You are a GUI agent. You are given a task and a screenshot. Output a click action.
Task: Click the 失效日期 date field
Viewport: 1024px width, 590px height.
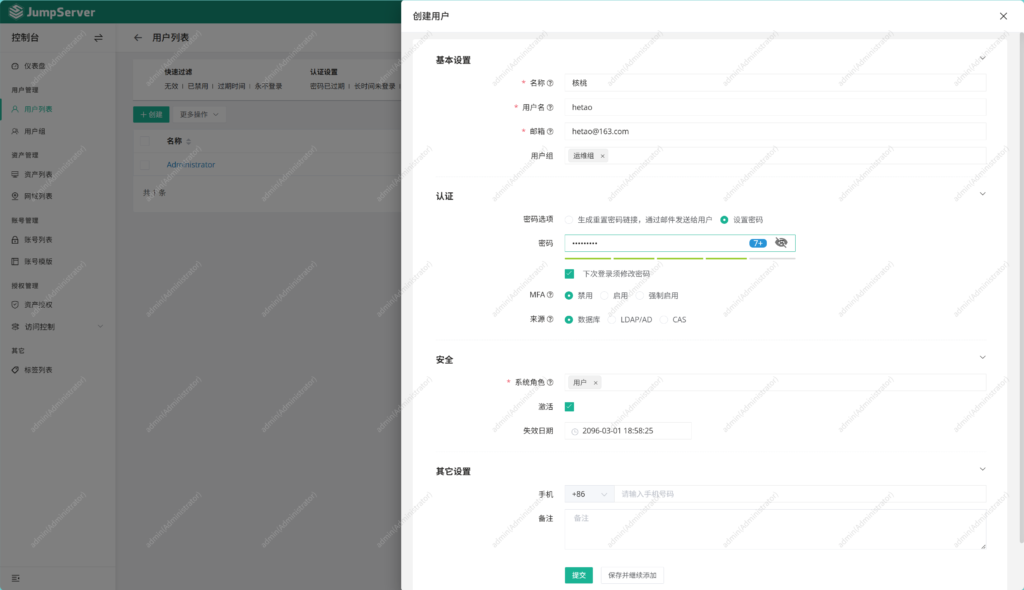pyautogui.click(x=630, y=430)
